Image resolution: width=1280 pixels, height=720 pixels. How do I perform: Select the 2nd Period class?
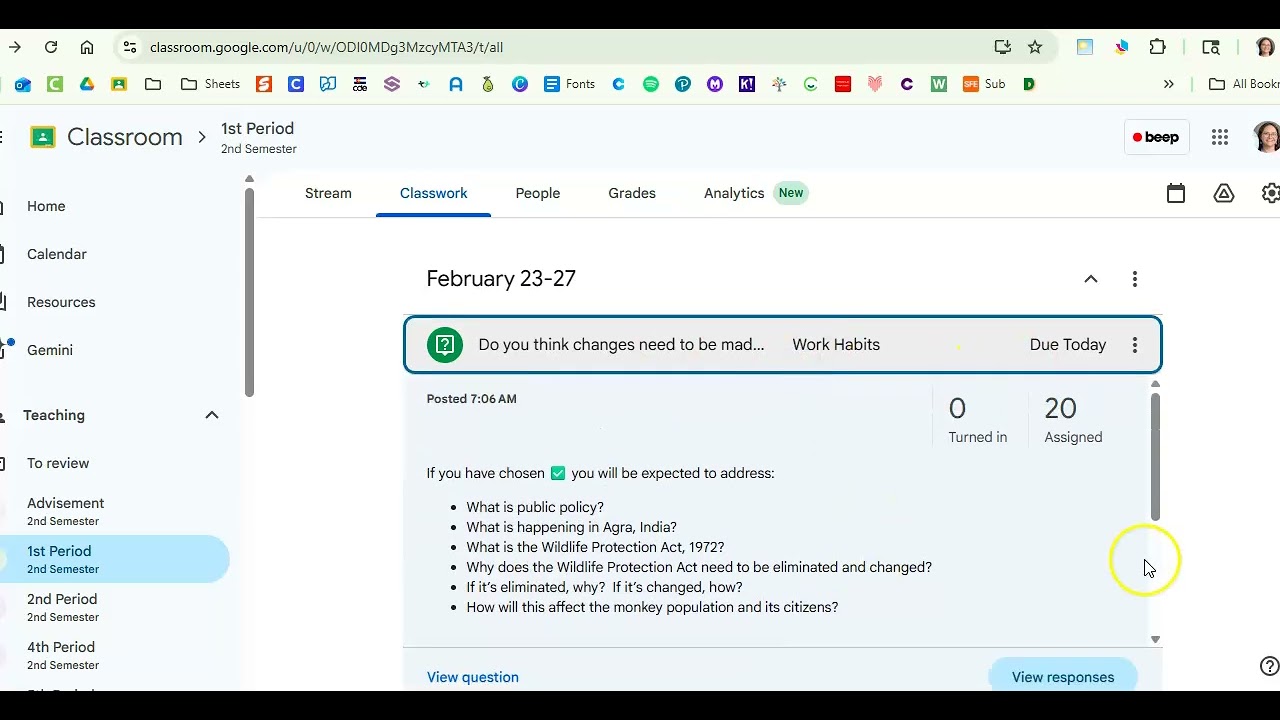click(62, 607)
